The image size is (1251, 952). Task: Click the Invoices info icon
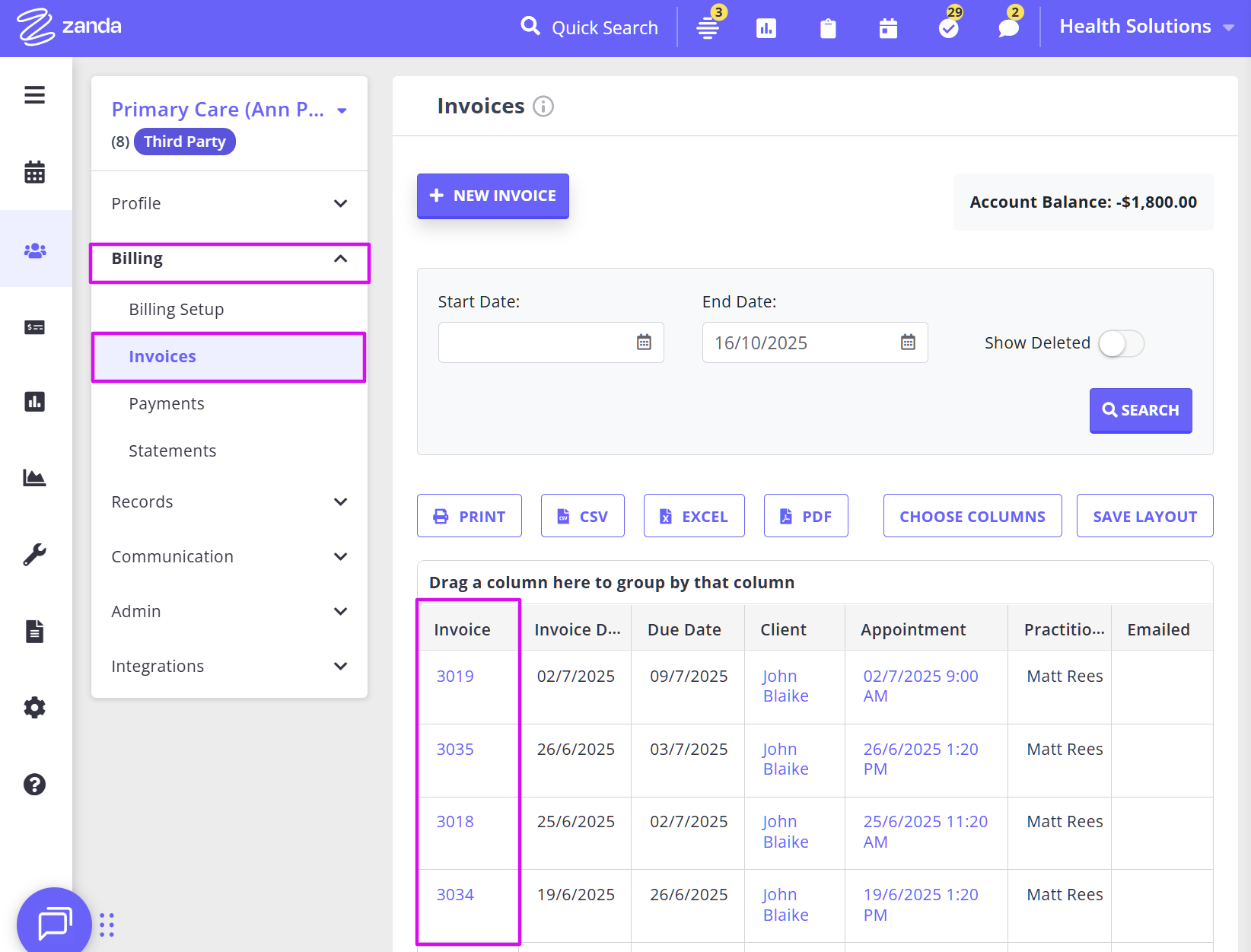pyautogui.click(x=543, y=107)
